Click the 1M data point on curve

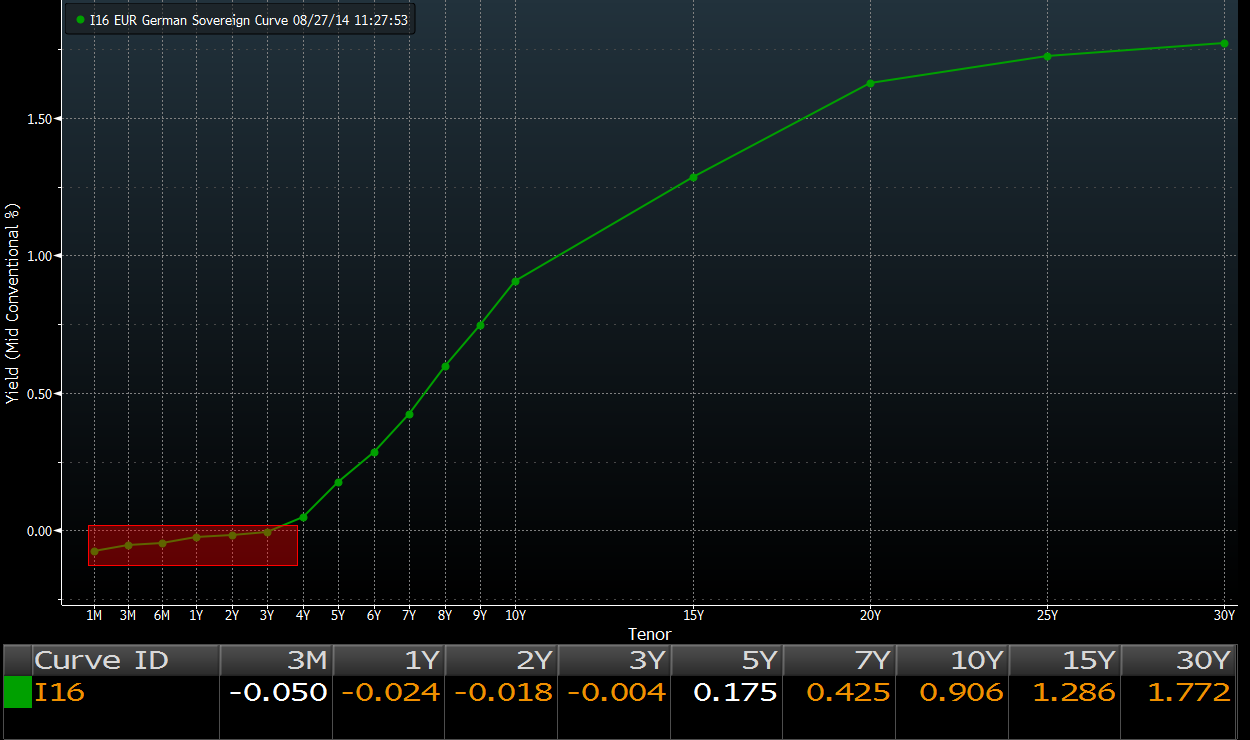(94, 551)
